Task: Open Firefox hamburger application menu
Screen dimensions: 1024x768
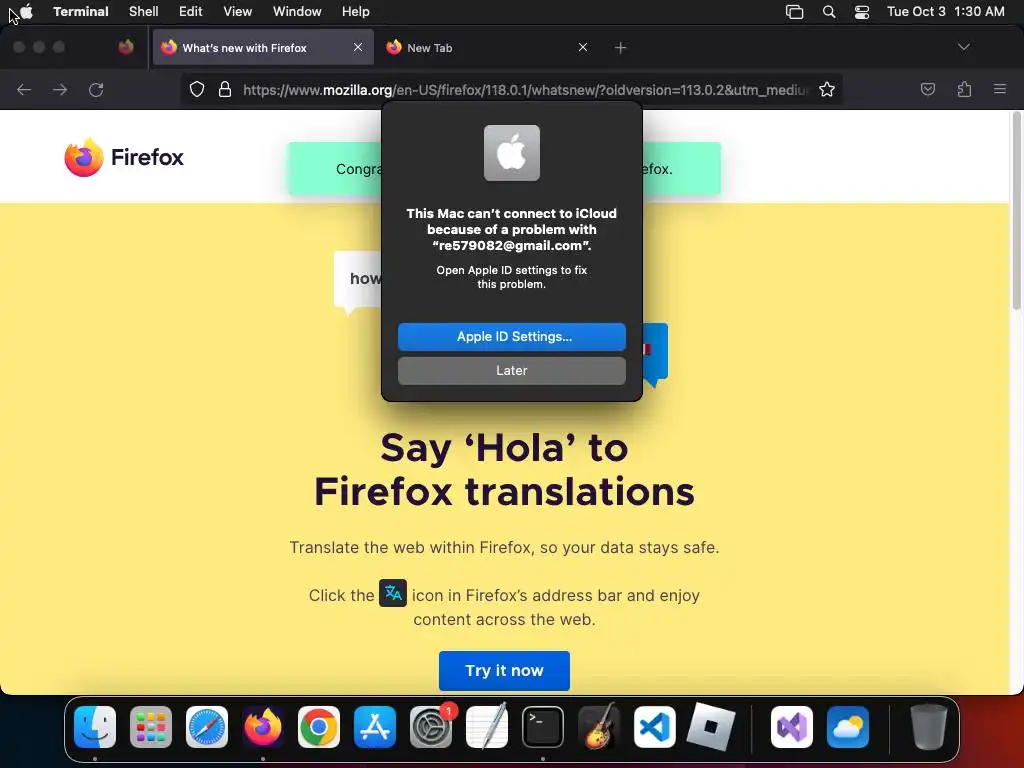Action: pos(1000,89)
